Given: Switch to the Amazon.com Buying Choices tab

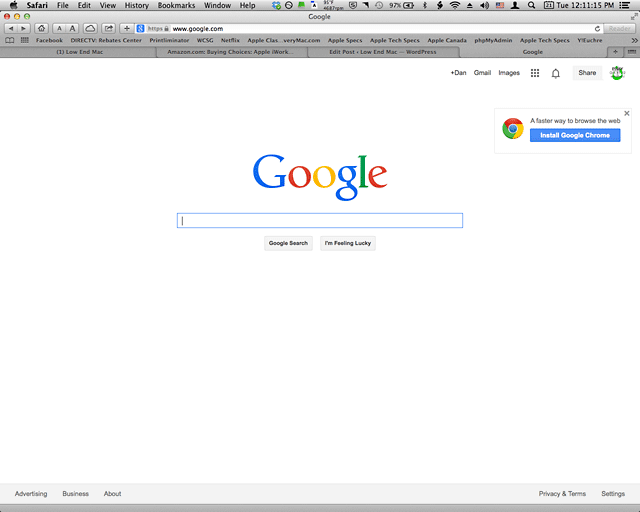Looking at the screenshot, I should tap(230, 52).
